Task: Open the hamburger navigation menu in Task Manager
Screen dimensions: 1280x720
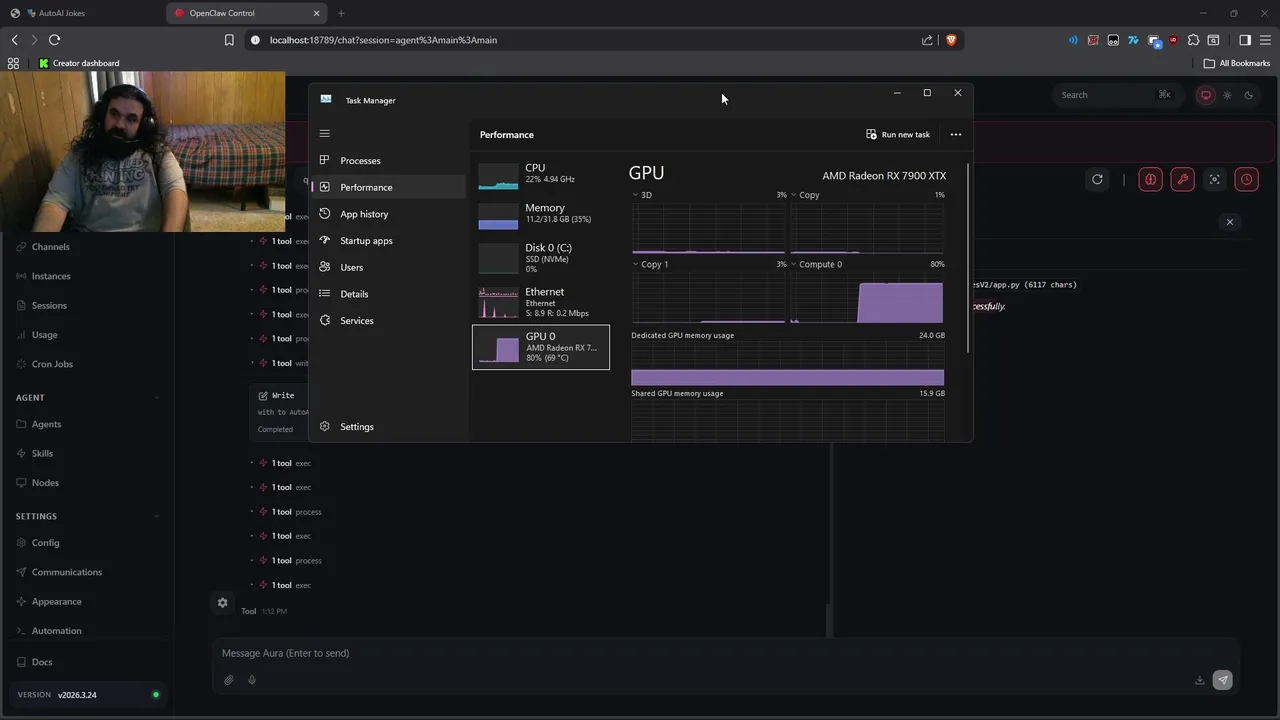Action: point(324,133)
